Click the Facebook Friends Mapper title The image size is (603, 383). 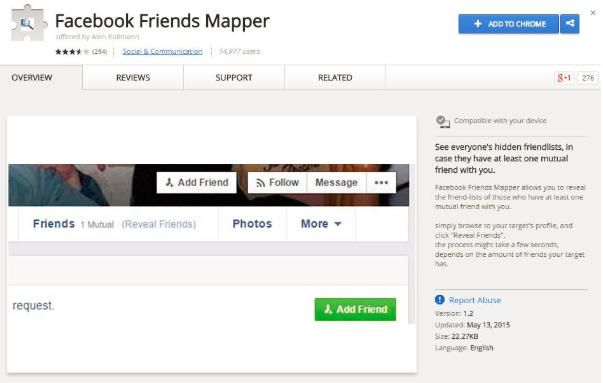click(x=162, y=21)
